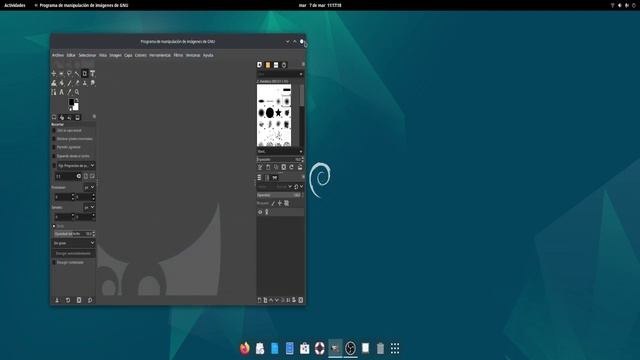
Task: Select the Crop tool
Action: tap(84, 74)
